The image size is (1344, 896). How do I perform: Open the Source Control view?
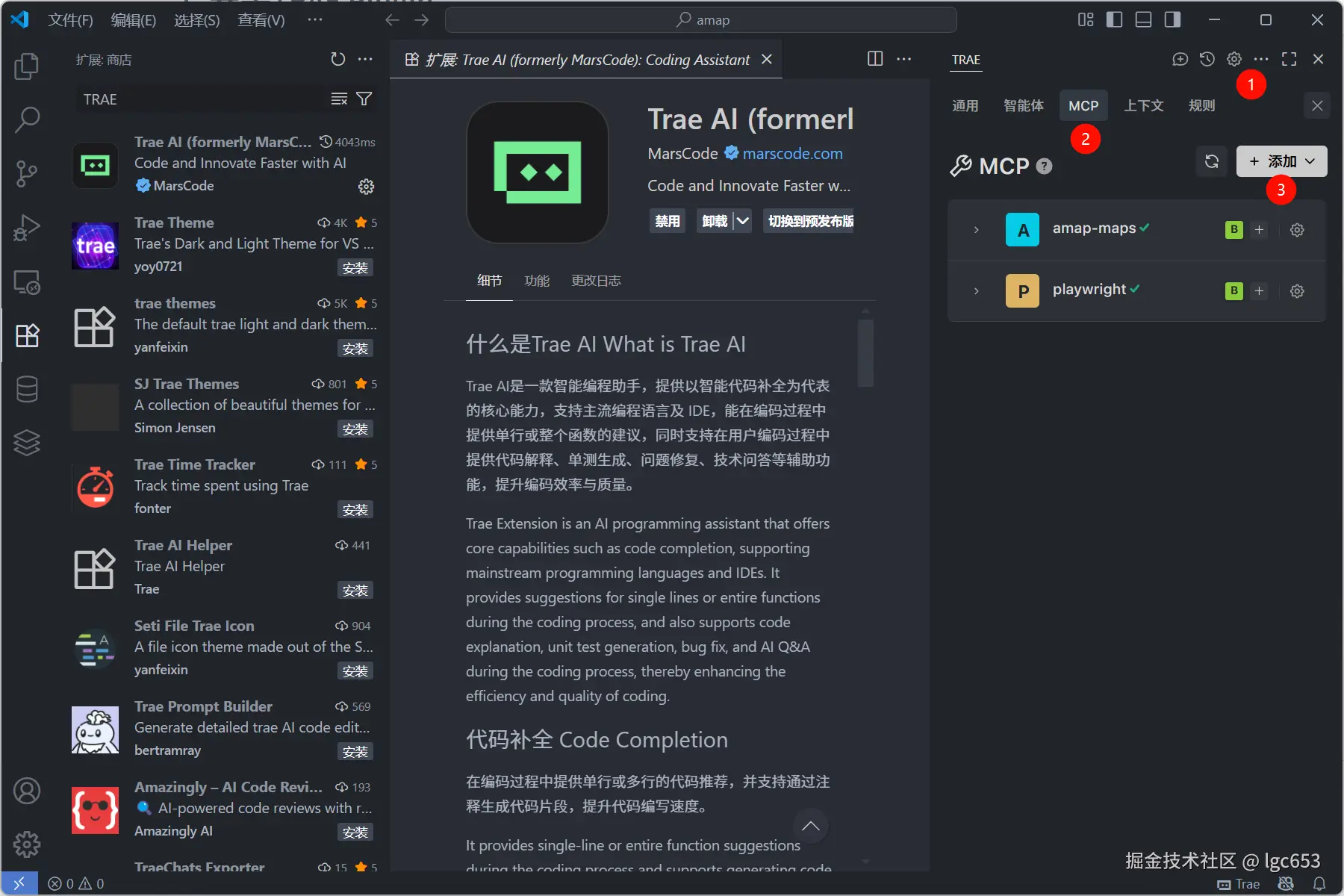pos(27,173)
